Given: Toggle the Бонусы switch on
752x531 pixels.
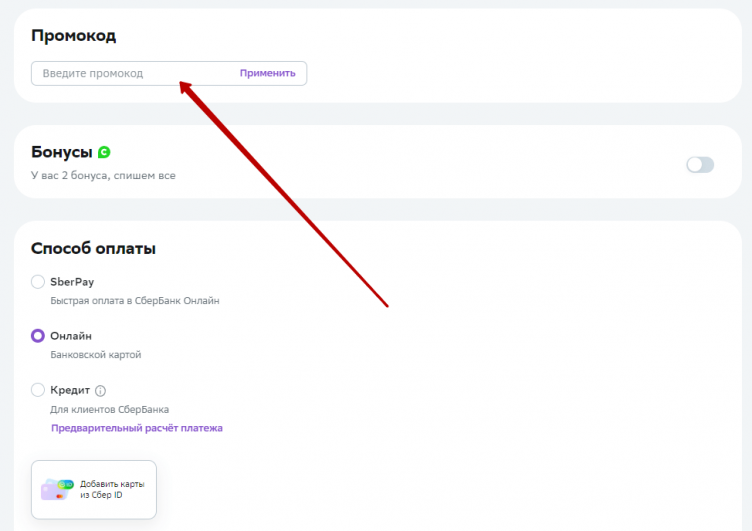Looking at the screenshot, I should (700, 165).
